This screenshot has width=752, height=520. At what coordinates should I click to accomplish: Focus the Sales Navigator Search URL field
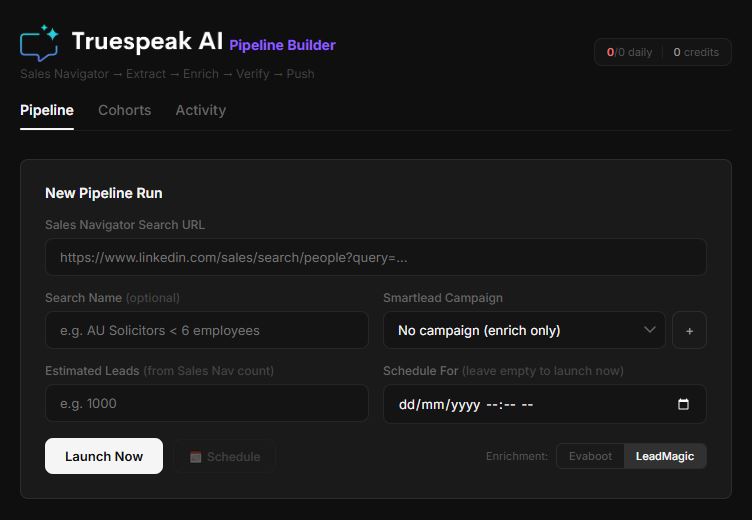(x=376, y=258)
